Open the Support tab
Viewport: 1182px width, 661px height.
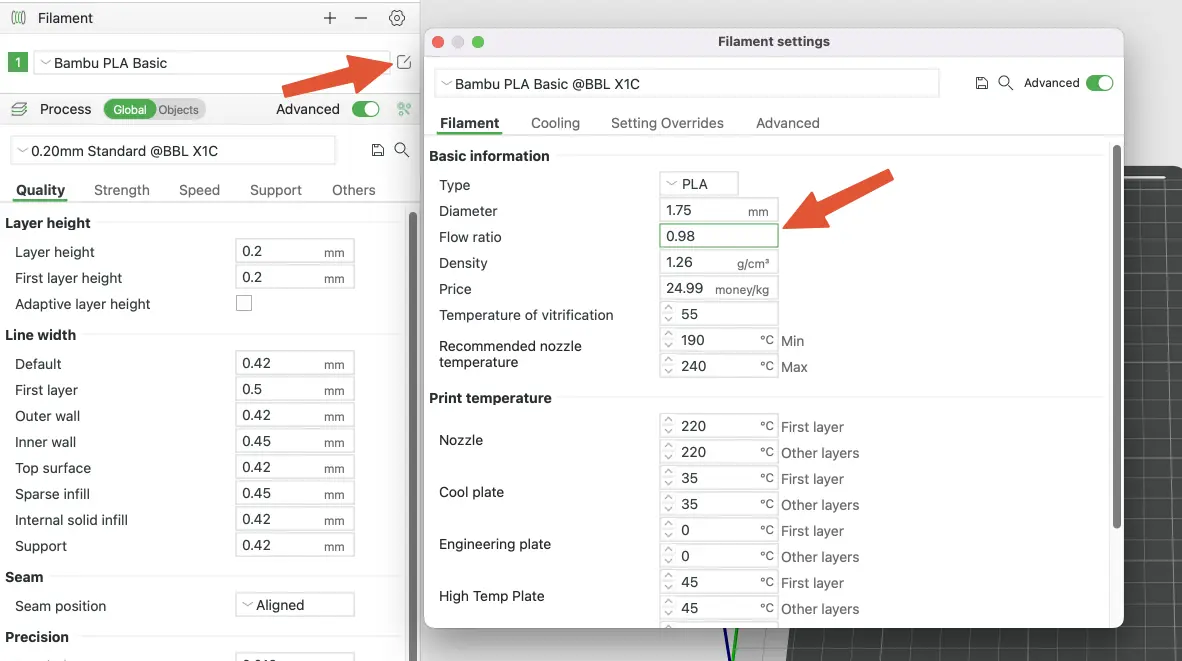click(x=275, y=190)
